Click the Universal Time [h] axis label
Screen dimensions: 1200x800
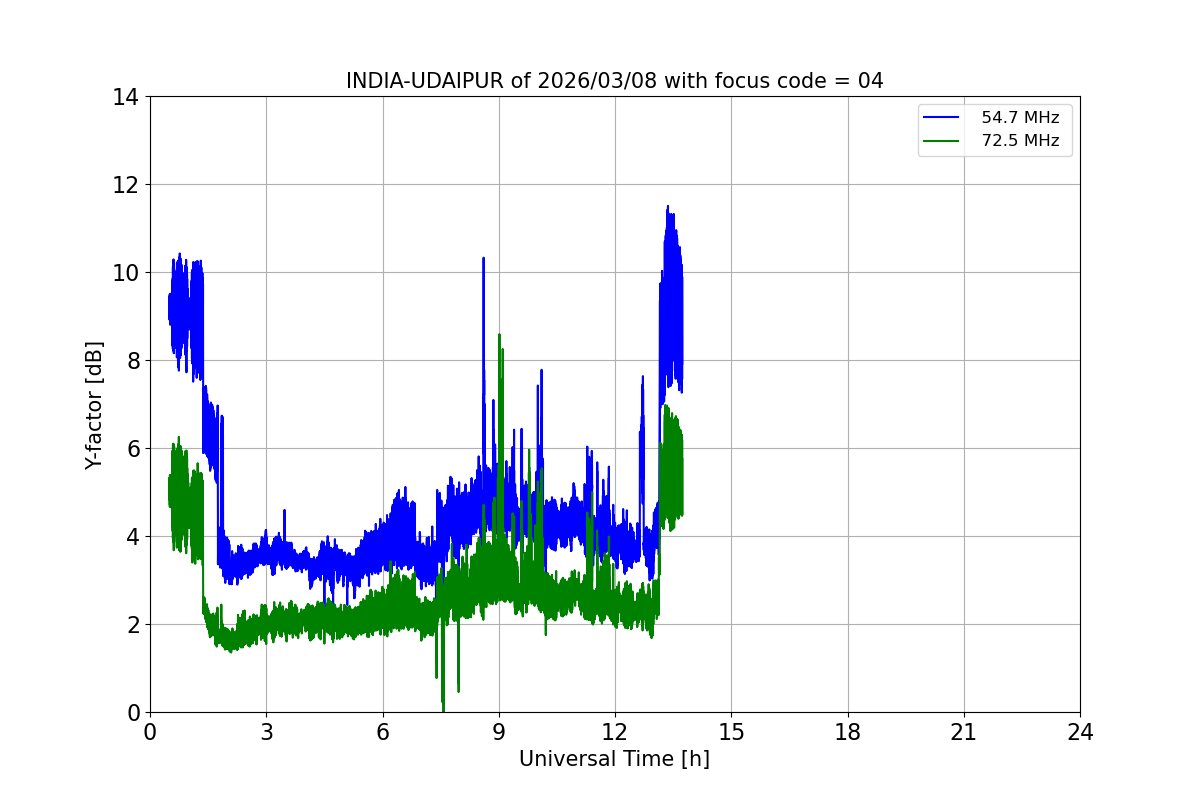point(614,759)
